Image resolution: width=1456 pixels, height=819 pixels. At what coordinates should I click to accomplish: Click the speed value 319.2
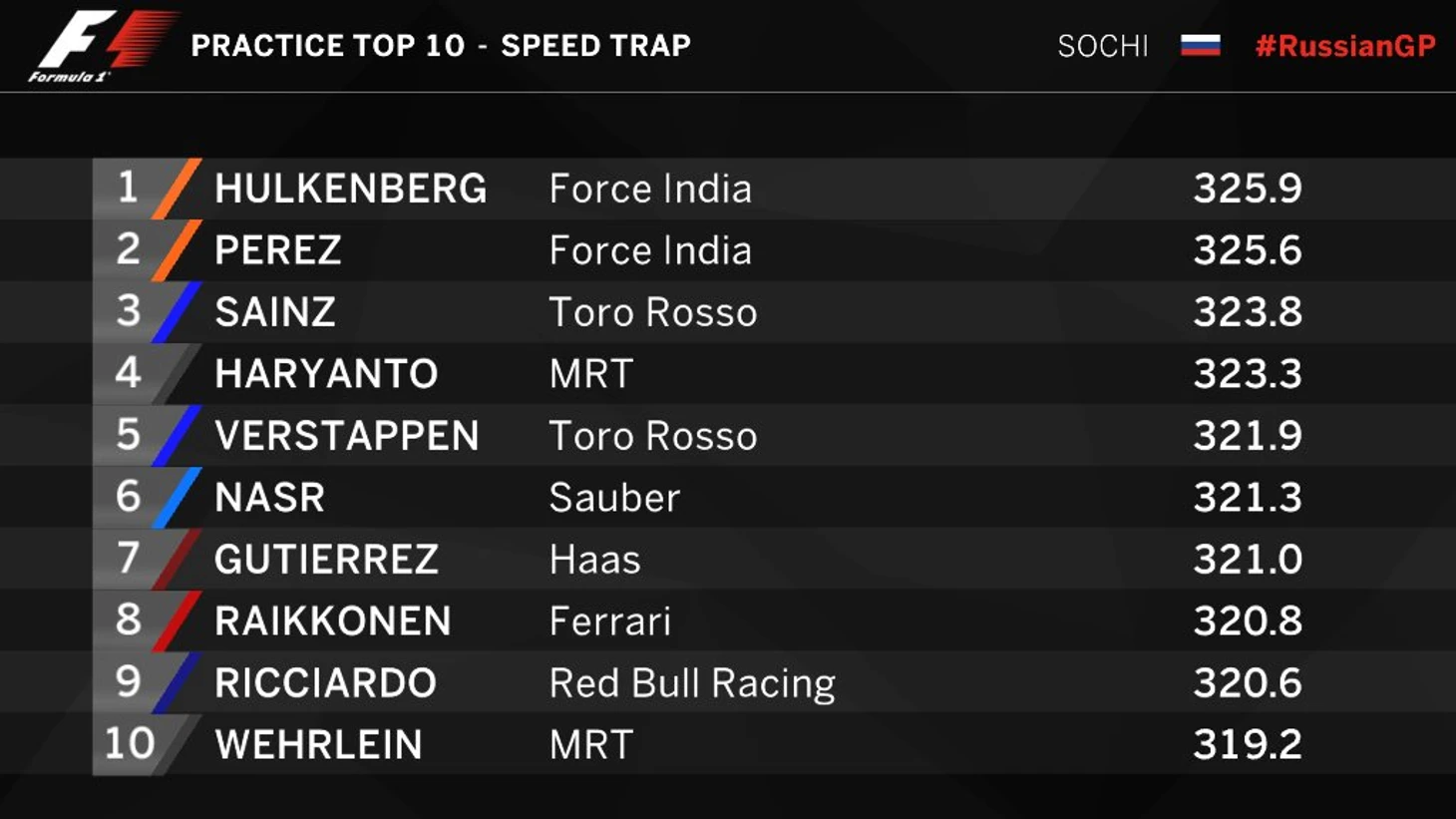coord(1248,745)
